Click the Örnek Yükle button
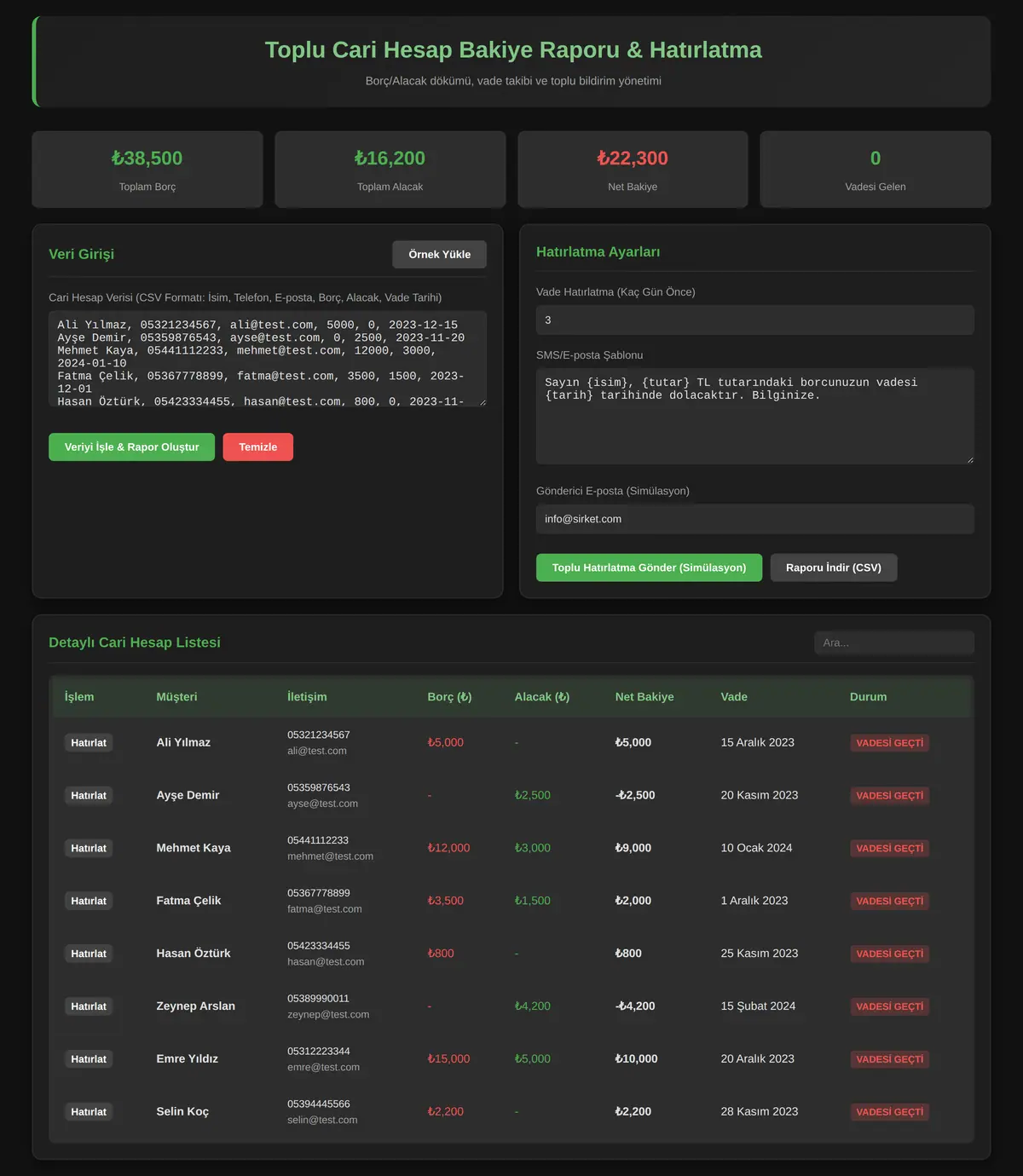Image resolution: width=1023 pixels, height=1176 pixels. pyautogui.click(x=439, y=254)
